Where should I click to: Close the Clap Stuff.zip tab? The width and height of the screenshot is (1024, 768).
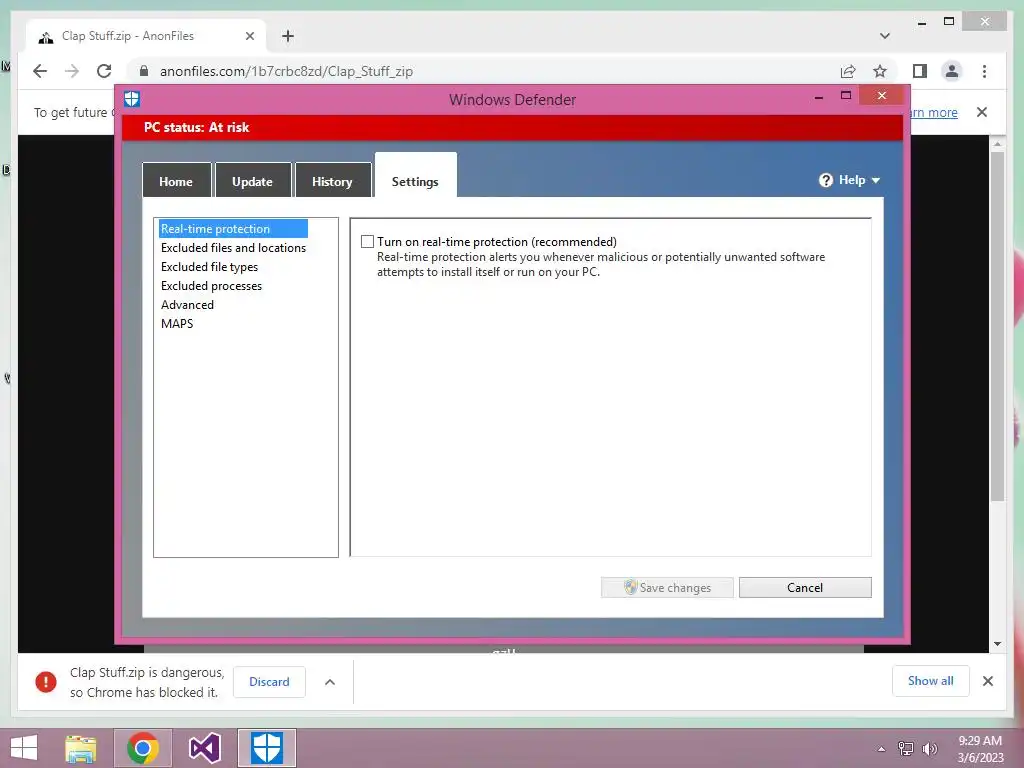[249, 36]
